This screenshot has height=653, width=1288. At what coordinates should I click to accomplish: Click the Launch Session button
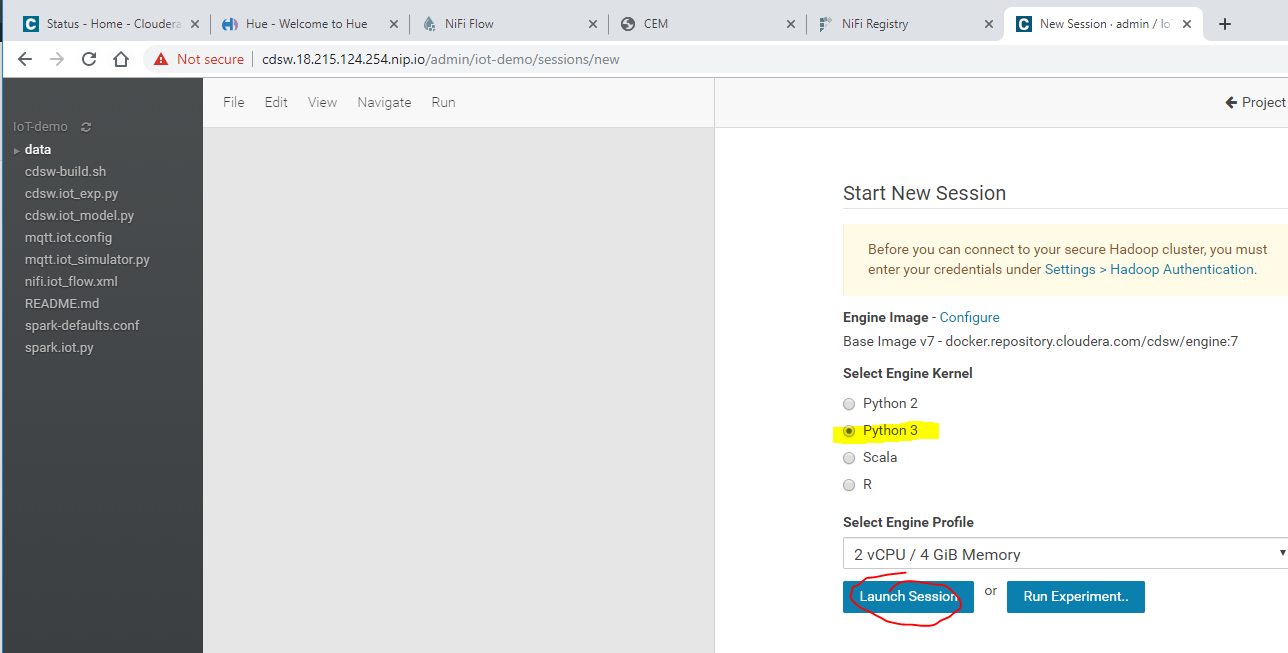point(908,597)
